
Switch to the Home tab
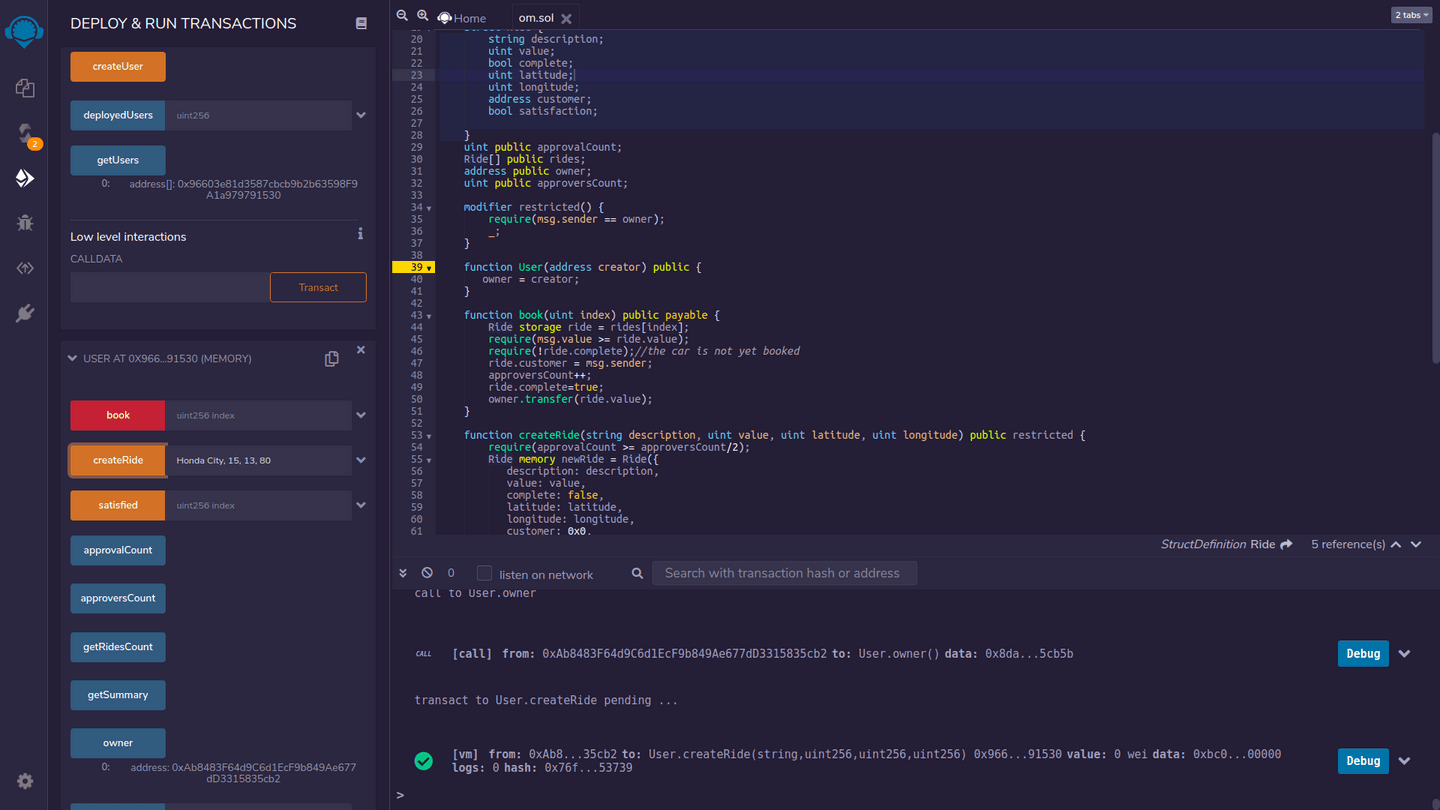click(461, 18)
